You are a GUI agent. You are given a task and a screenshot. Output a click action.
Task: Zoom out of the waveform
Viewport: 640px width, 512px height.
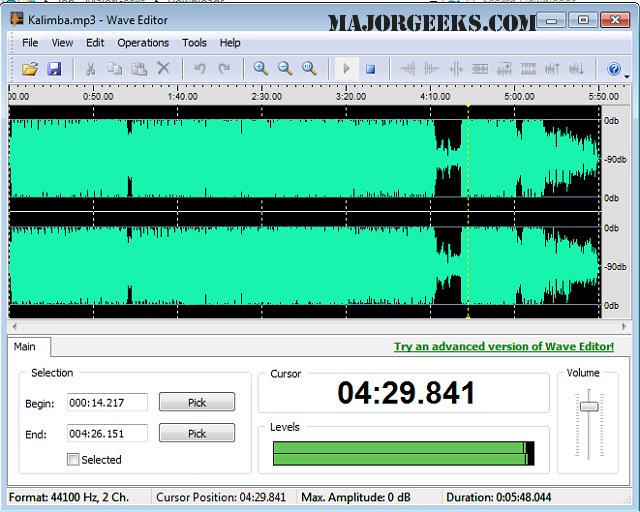(285, 69)
